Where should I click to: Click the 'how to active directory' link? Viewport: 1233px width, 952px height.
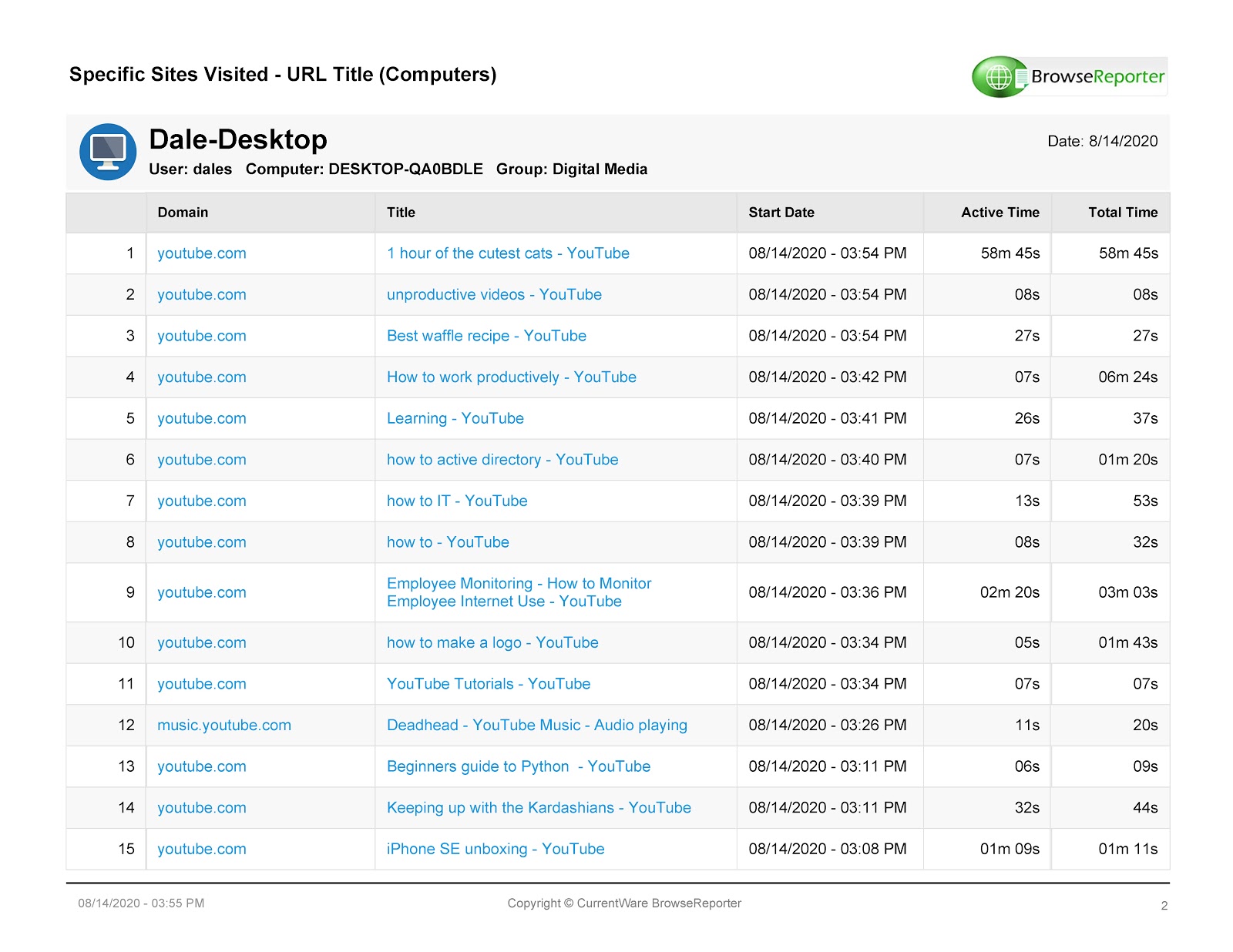[x=502, y=460]
